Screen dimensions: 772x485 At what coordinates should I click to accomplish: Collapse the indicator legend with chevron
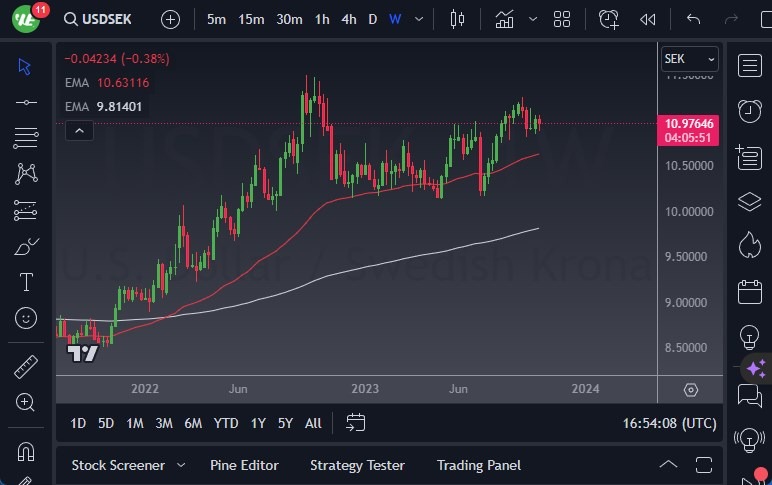click(79, 130)
